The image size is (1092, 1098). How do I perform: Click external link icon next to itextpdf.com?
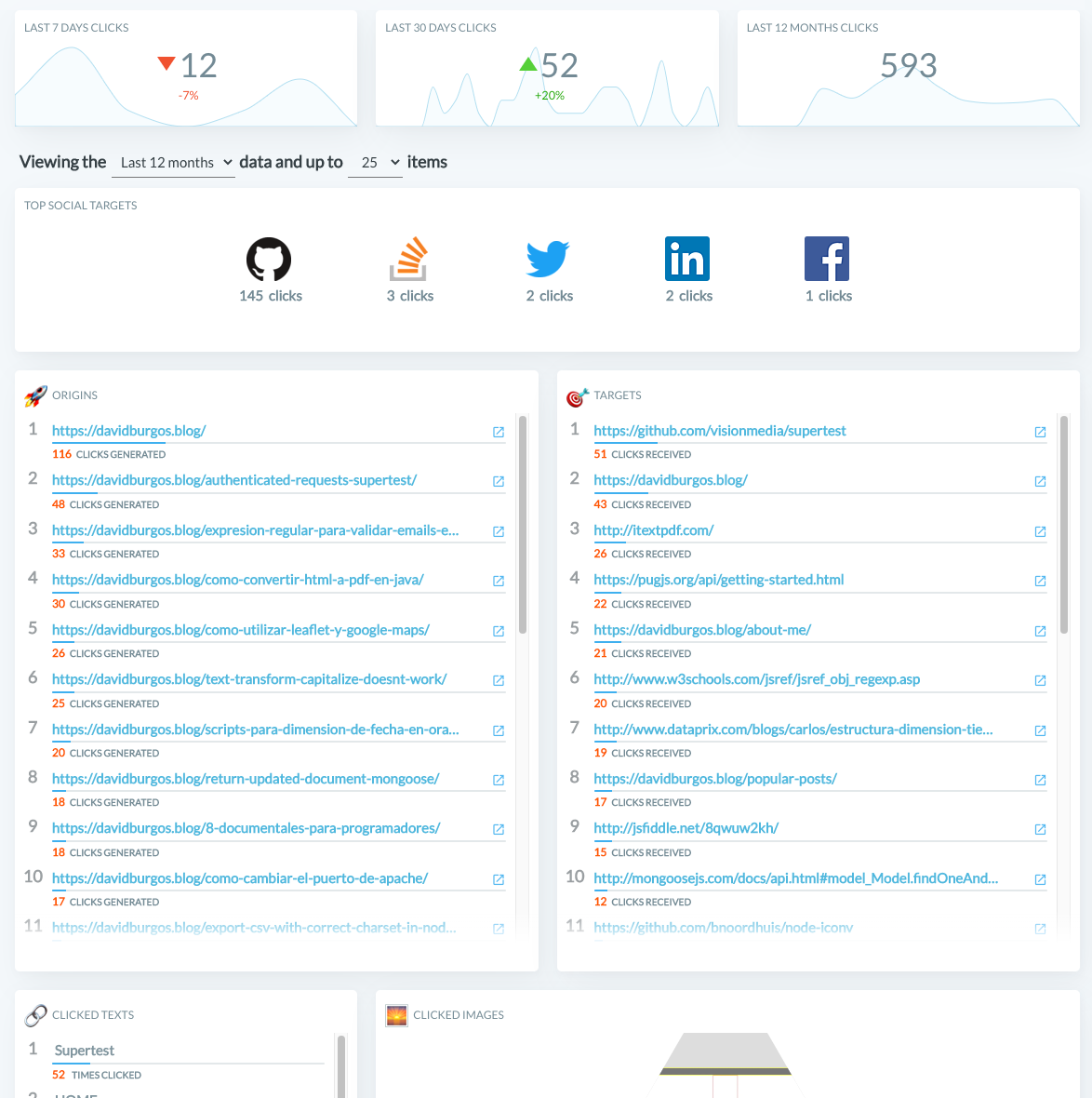click(x=1040, y=531)
